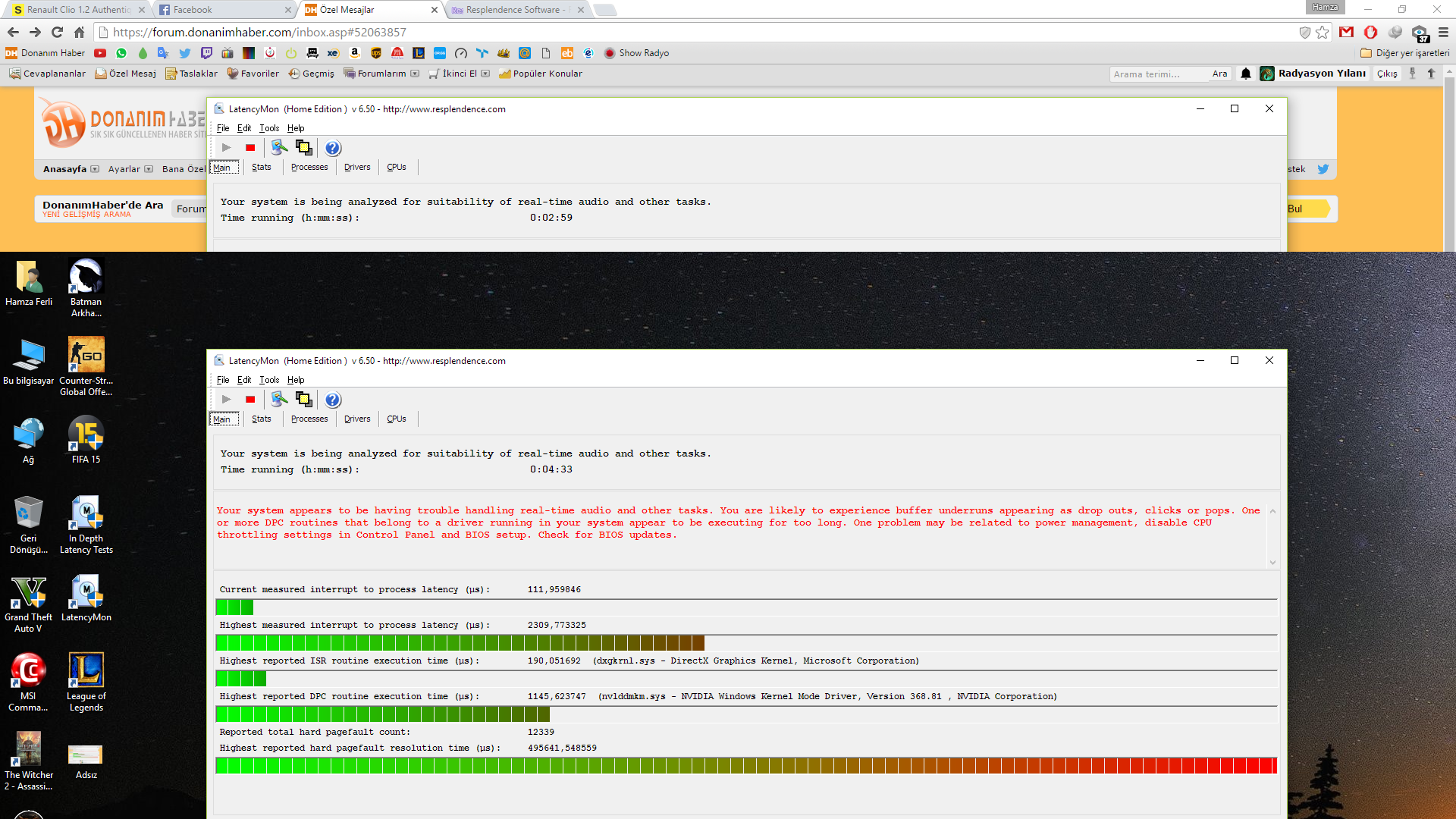
Task: Click scroll-down arrow of the red warning text
Action: (x=1272, y=562)
